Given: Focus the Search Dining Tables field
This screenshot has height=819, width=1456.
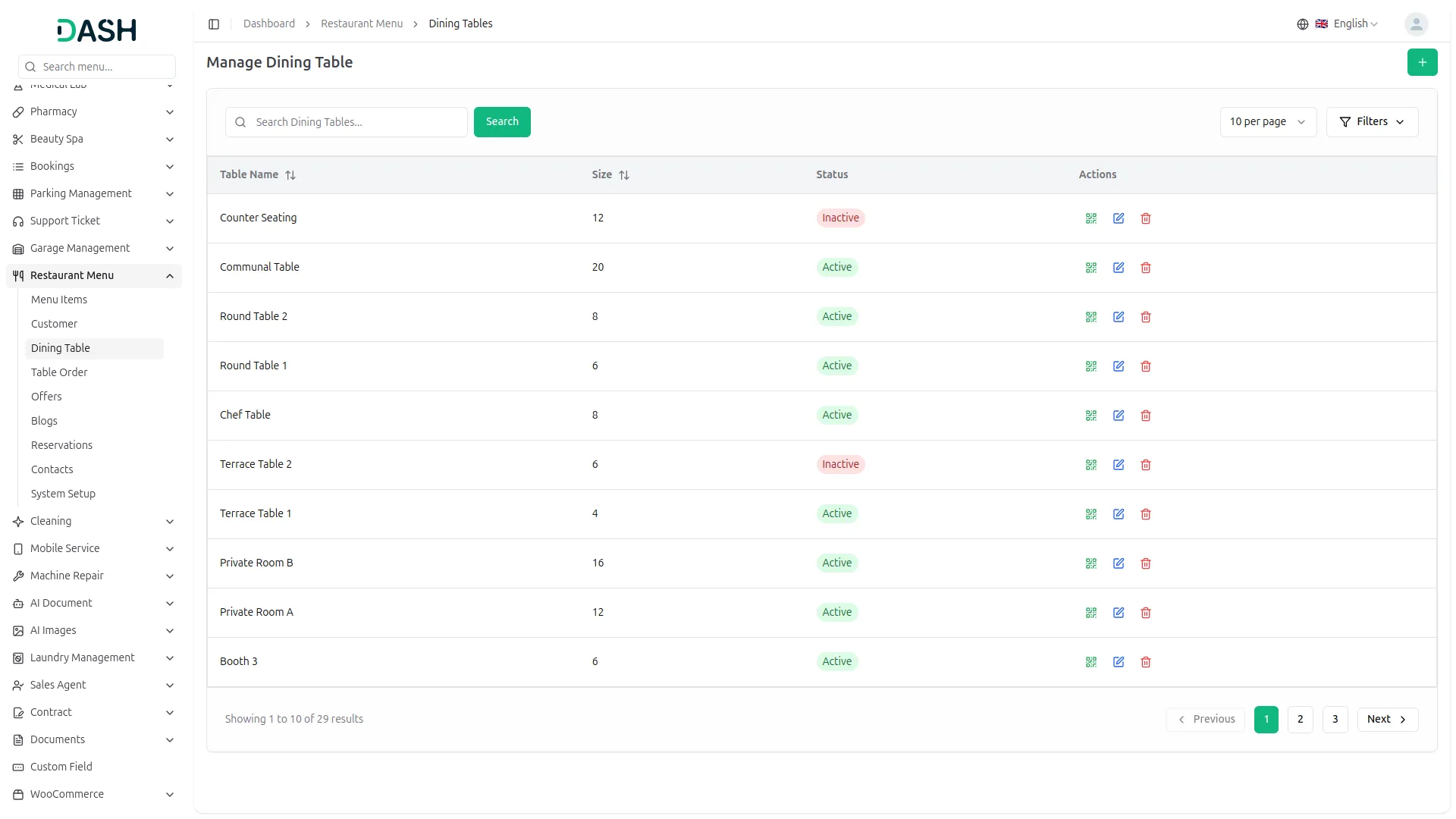Looking at the screenshot, I should click(x=356, y=122).
